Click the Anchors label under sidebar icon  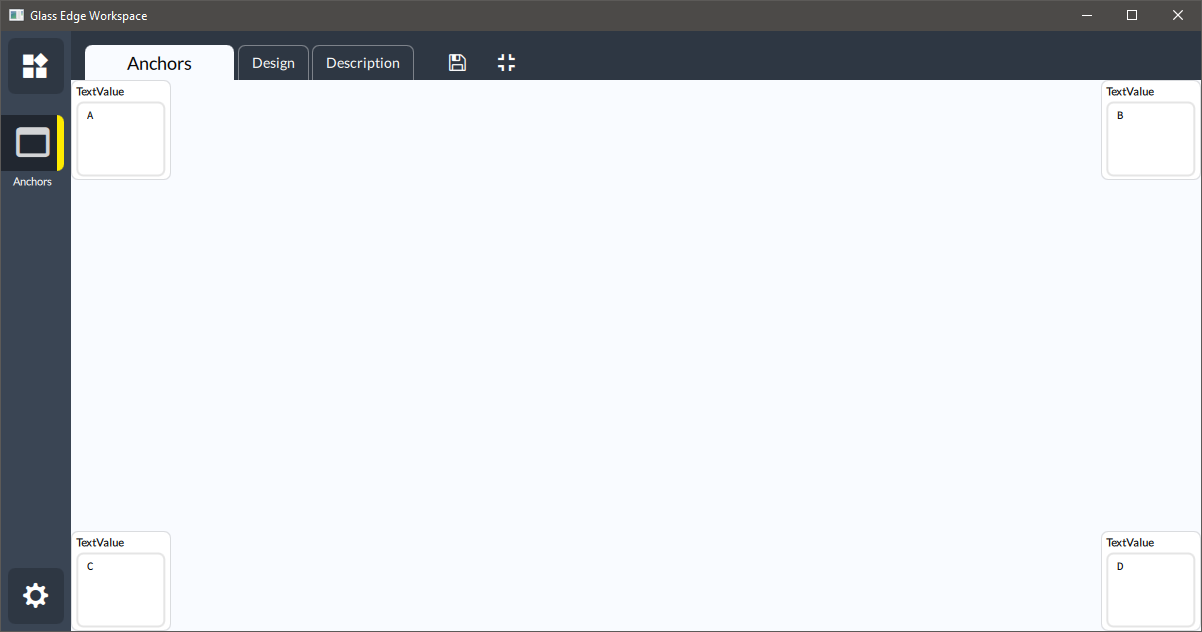[x=33, y=182]
